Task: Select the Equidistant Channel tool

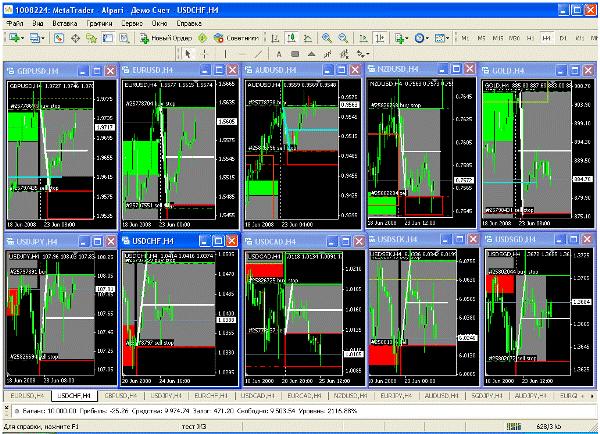Action: click(x=344, y=54)
